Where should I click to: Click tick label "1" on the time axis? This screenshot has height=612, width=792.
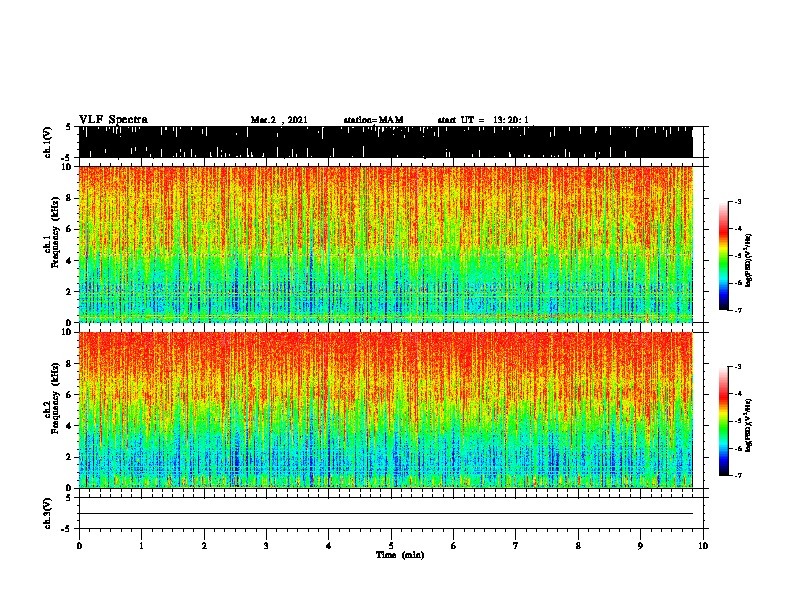pyautogui.click(x=141, y=546)
